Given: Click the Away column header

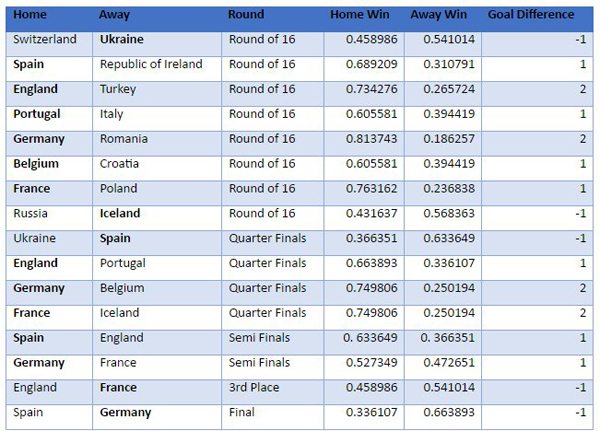Looking at the screenshot, I should pyautogui.click(x=114, y=15).
